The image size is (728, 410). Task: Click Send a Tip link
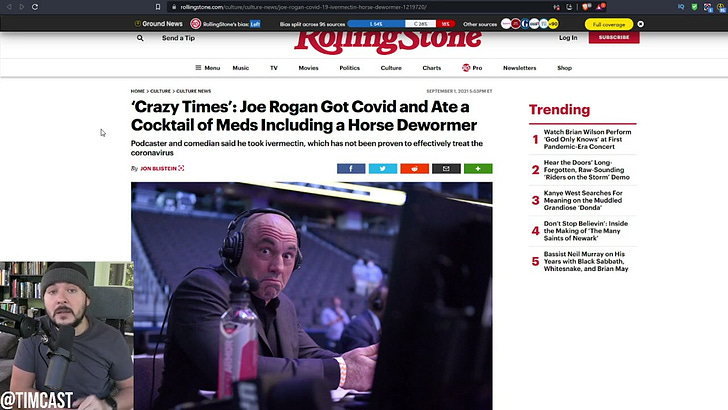point(178,38)
